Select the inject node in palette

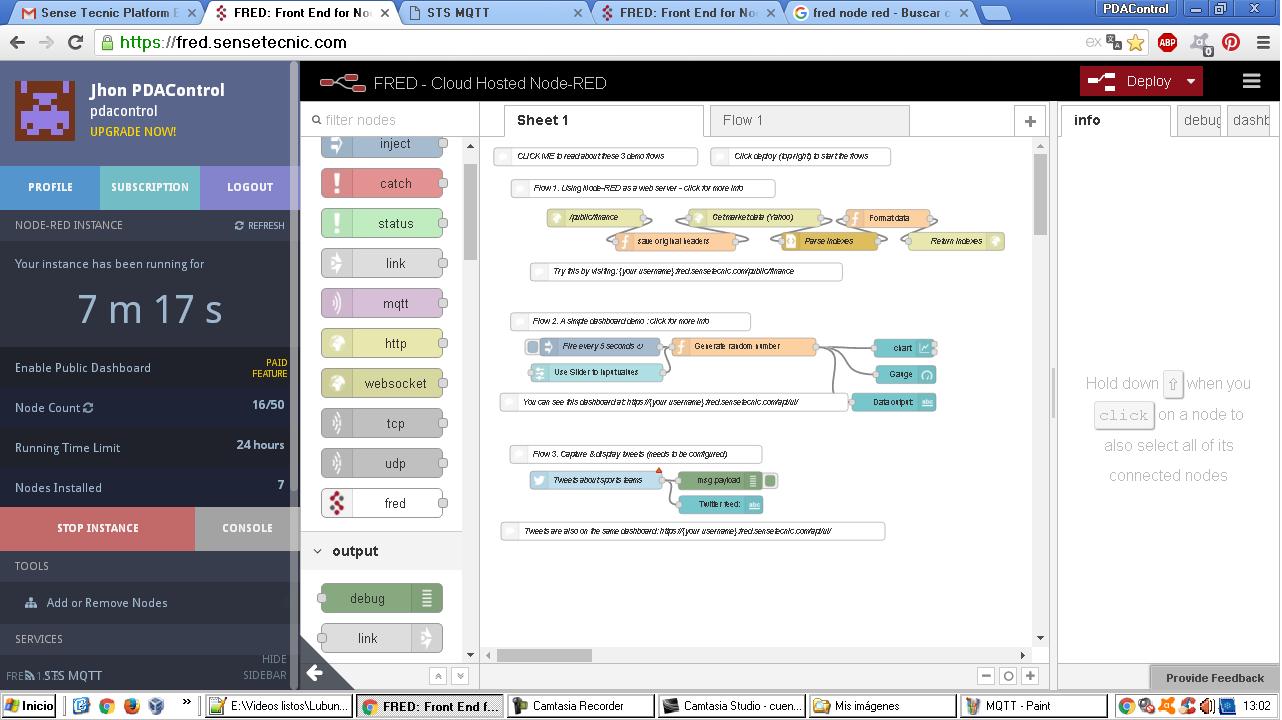click(x=382, y=144)
